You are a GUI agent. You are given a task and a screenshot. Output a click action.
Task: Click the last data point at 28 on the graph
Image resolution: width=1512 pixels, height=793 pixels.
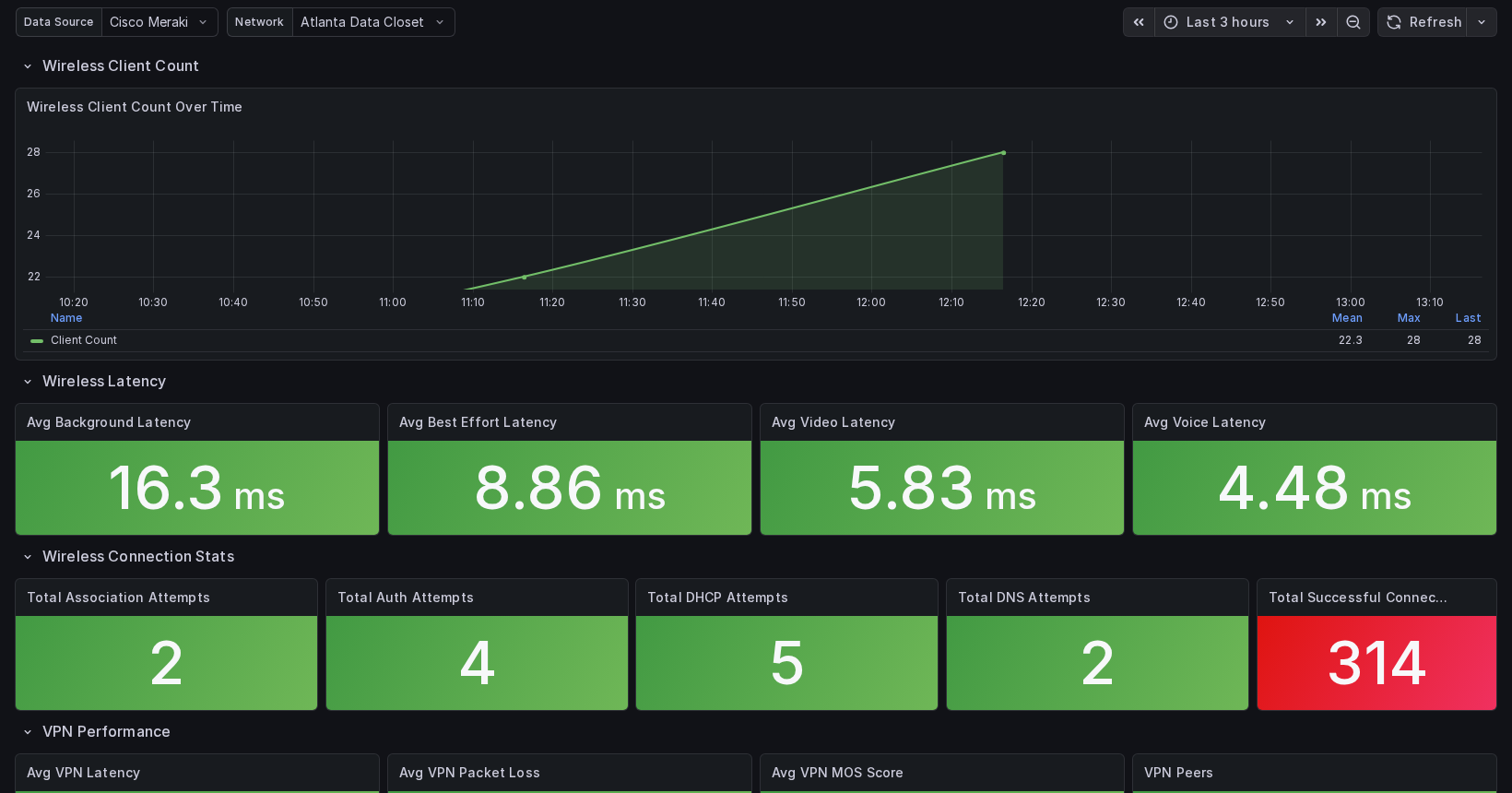(1003, 153)
